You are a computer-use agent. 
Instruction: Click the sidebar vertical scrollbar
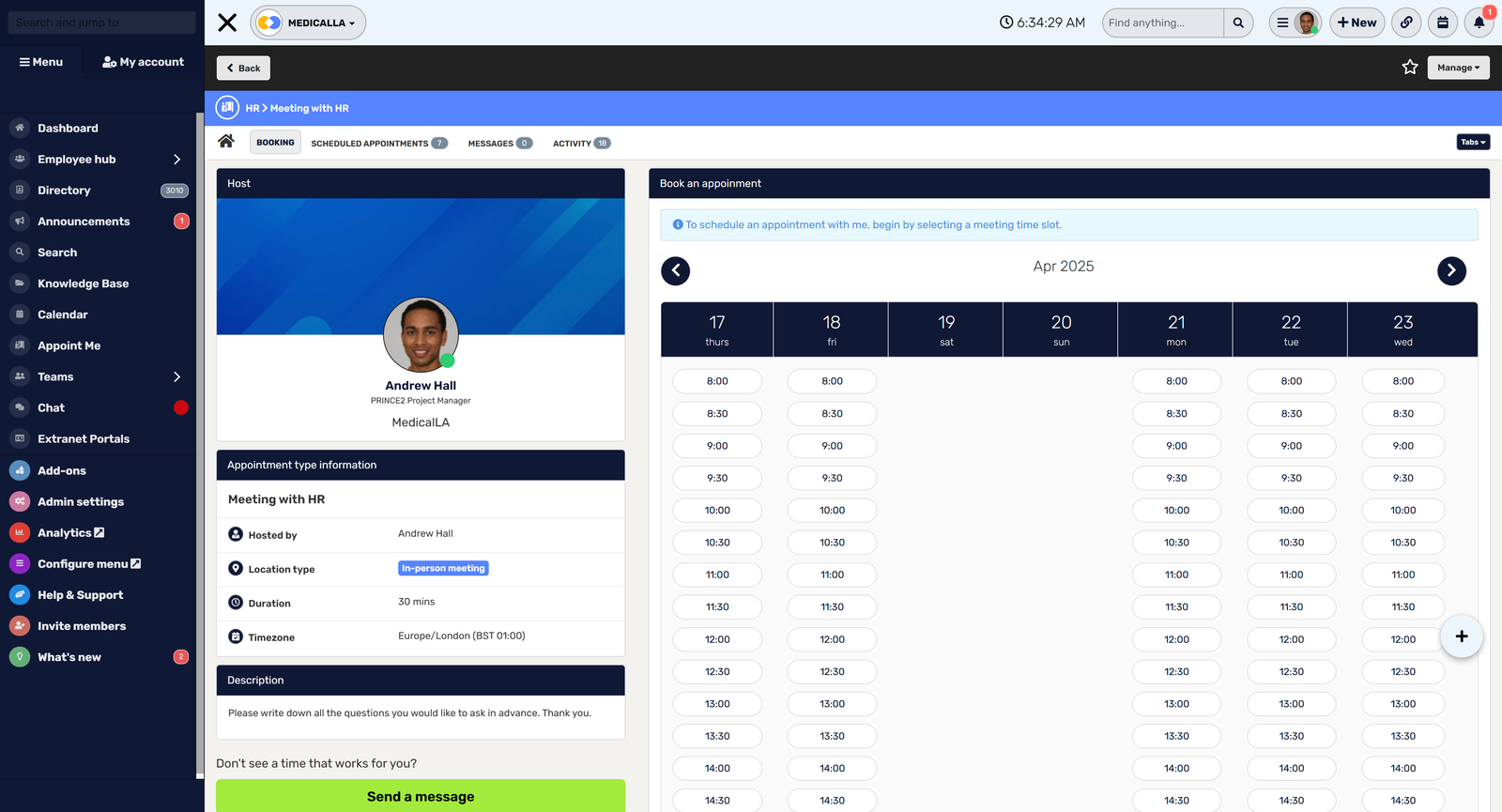point(199,446)
